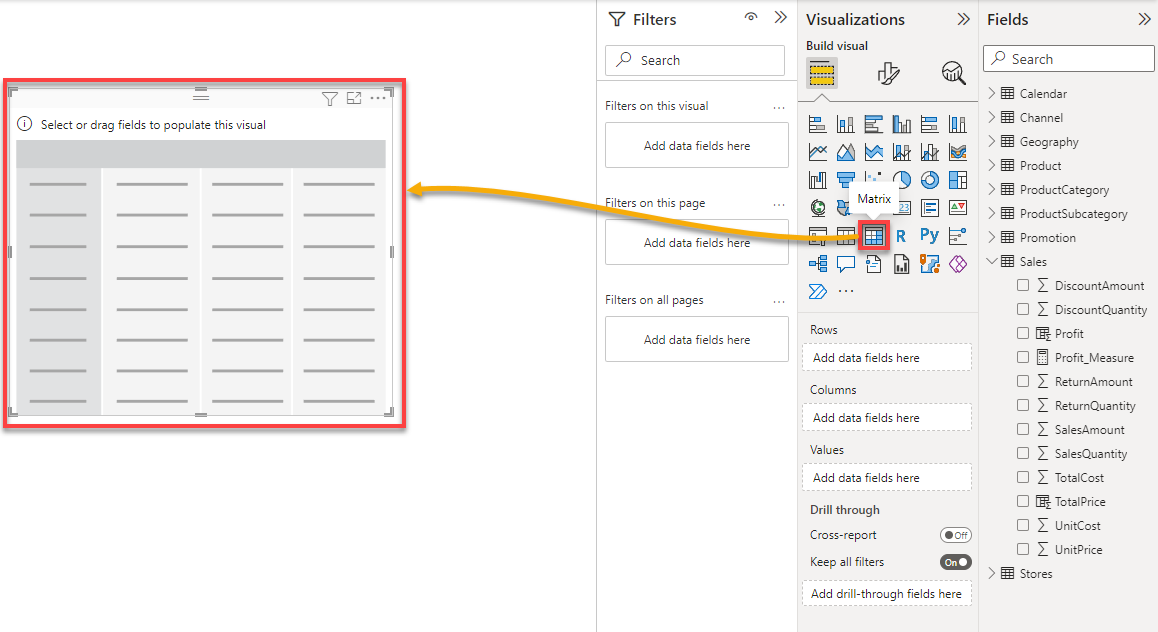Image resolution: width=1158 pixels, height=632 pixels.
Task: Click the Fields pane search box
Action: 1069,59
